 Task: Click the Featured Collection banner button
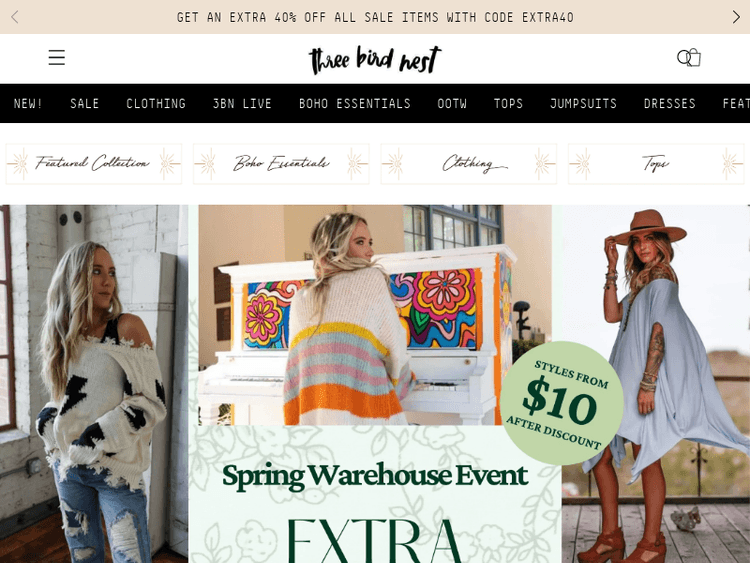click(x=94, y=164)
